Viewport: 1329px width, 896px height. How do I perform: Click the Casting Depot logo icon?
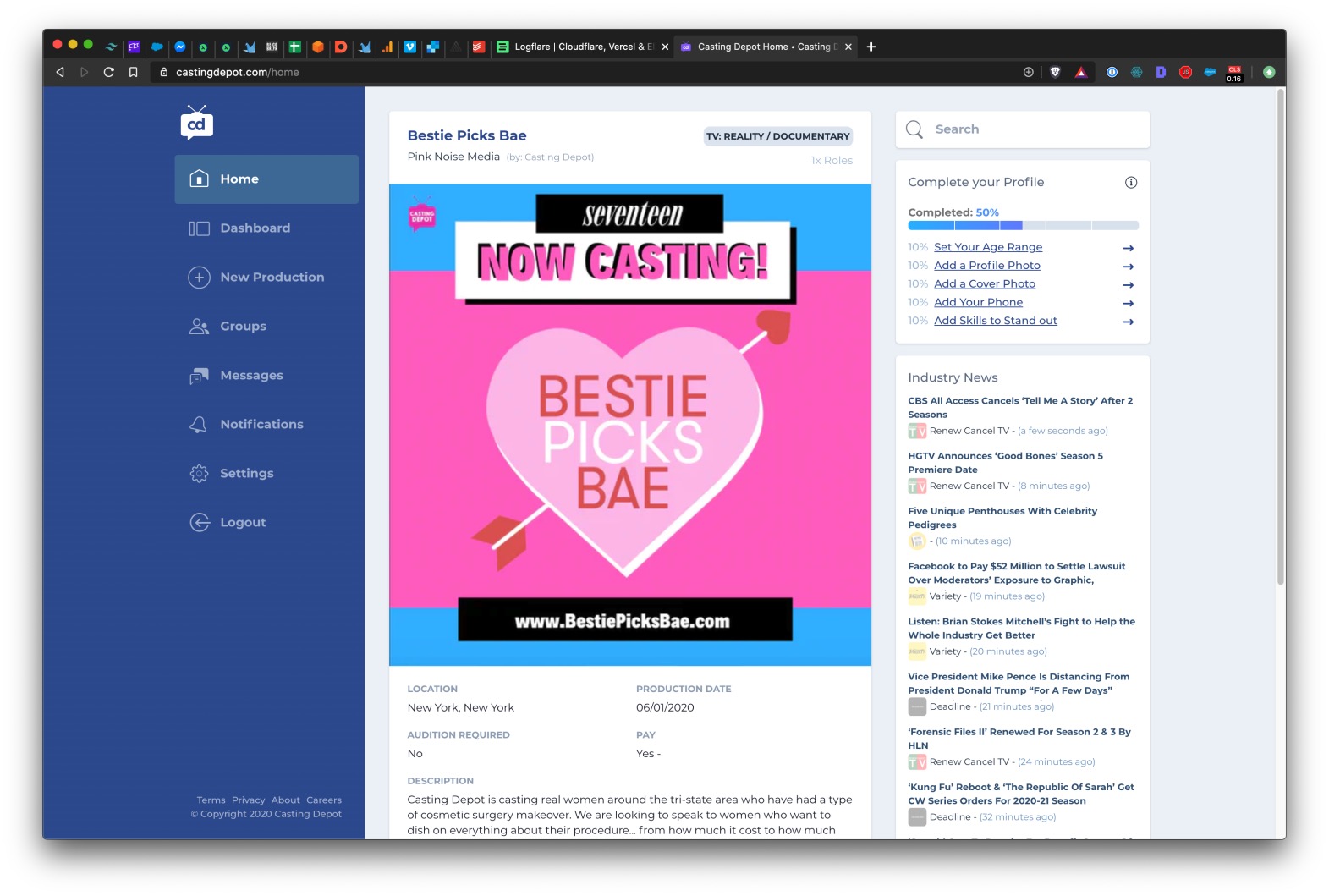point(196,124)
